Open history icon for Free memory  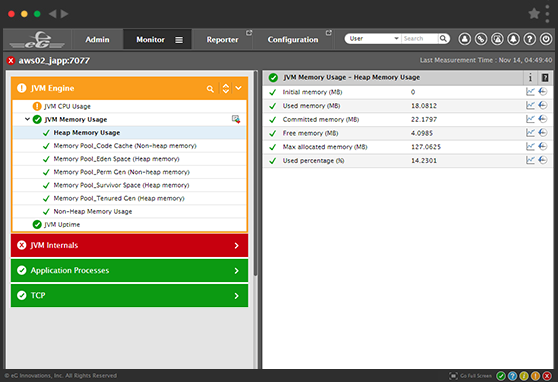[543, 133]
